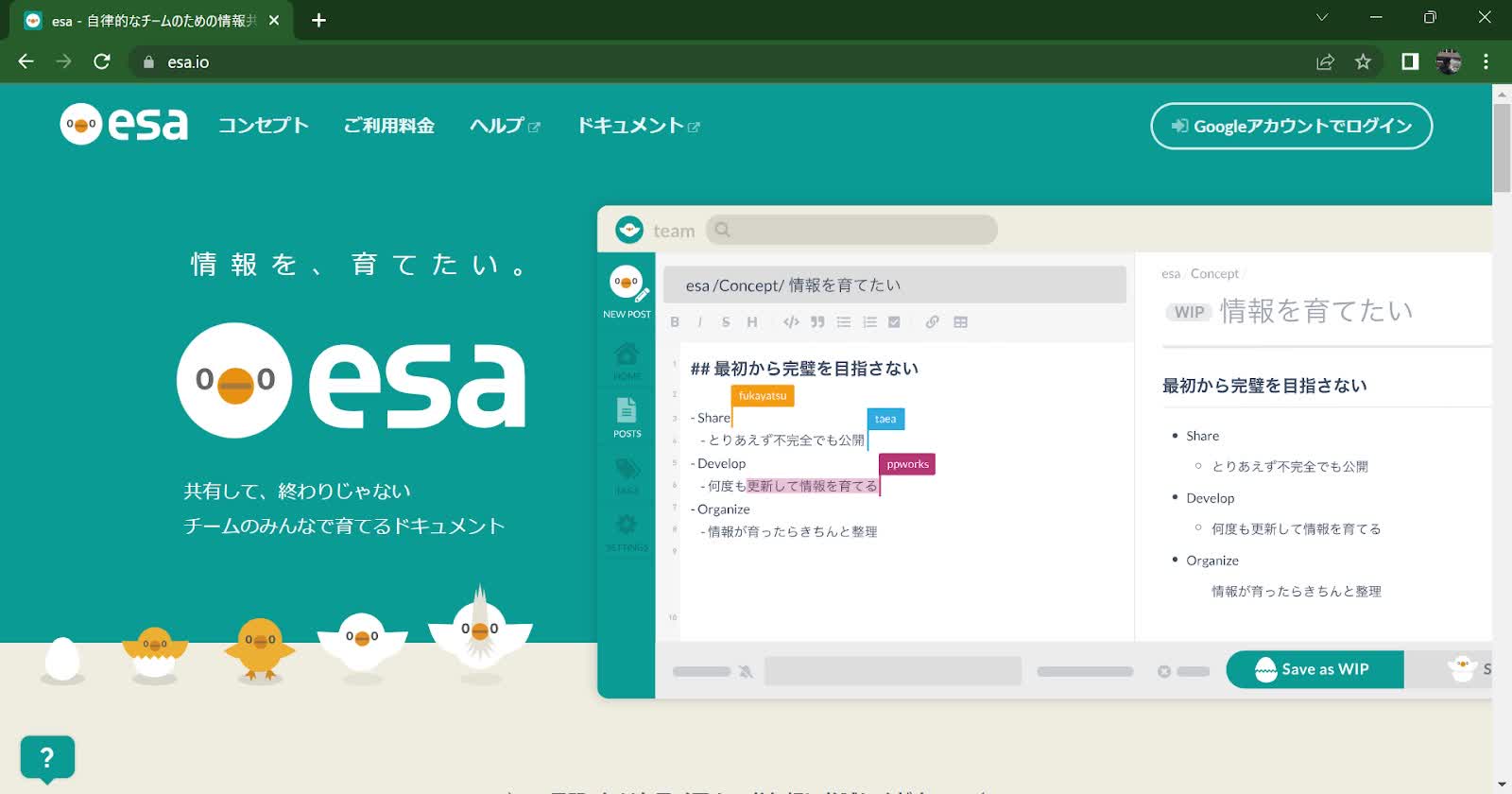Insert a checkbox task list
Screen dimensions: 1512x794
(x=894, y=322)
